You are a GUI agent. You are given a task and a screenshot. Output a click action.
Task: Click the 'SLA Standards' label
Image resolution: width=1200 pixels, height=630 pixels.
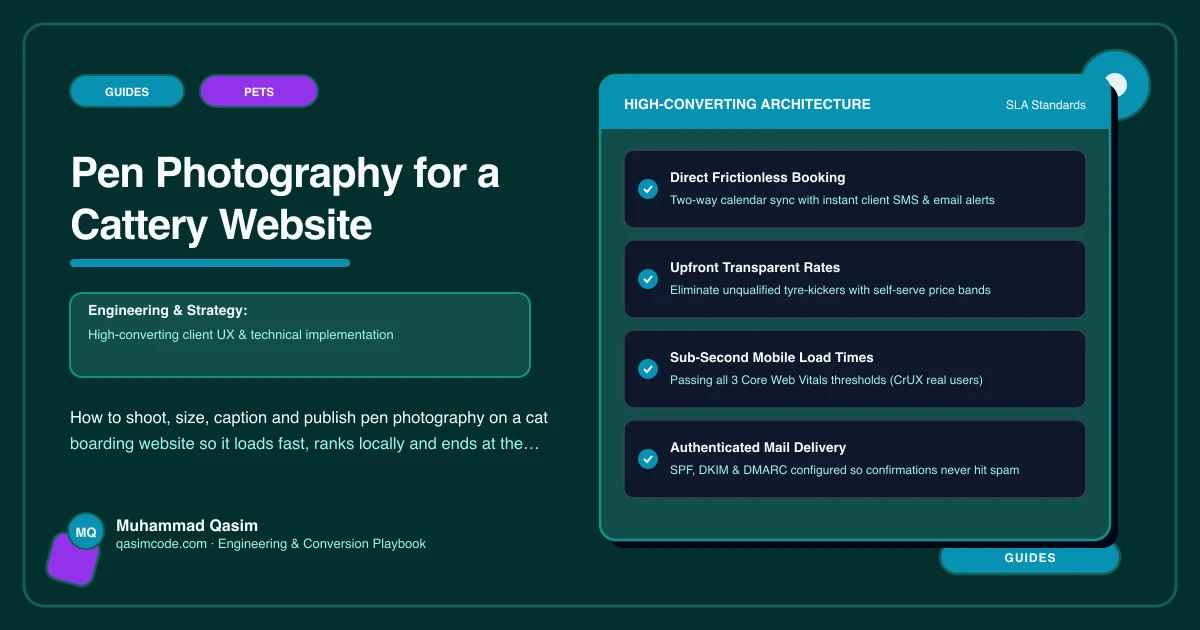[1046, 105]
